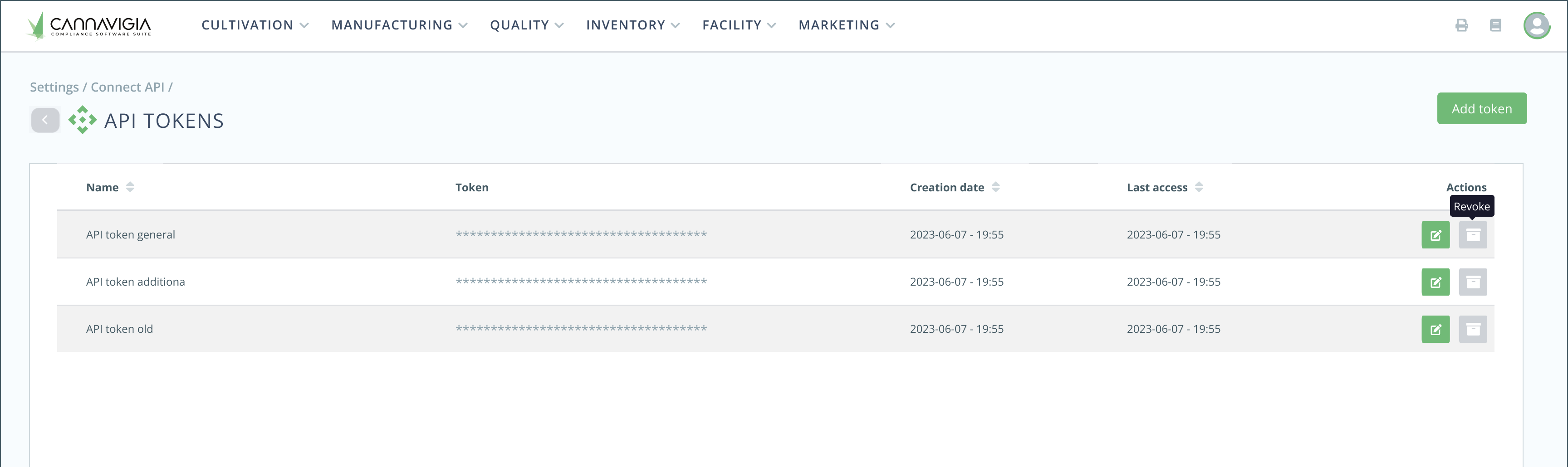Edit the API token general entry
Viewport: 1568px width, 467px height.
(1436, 235)
